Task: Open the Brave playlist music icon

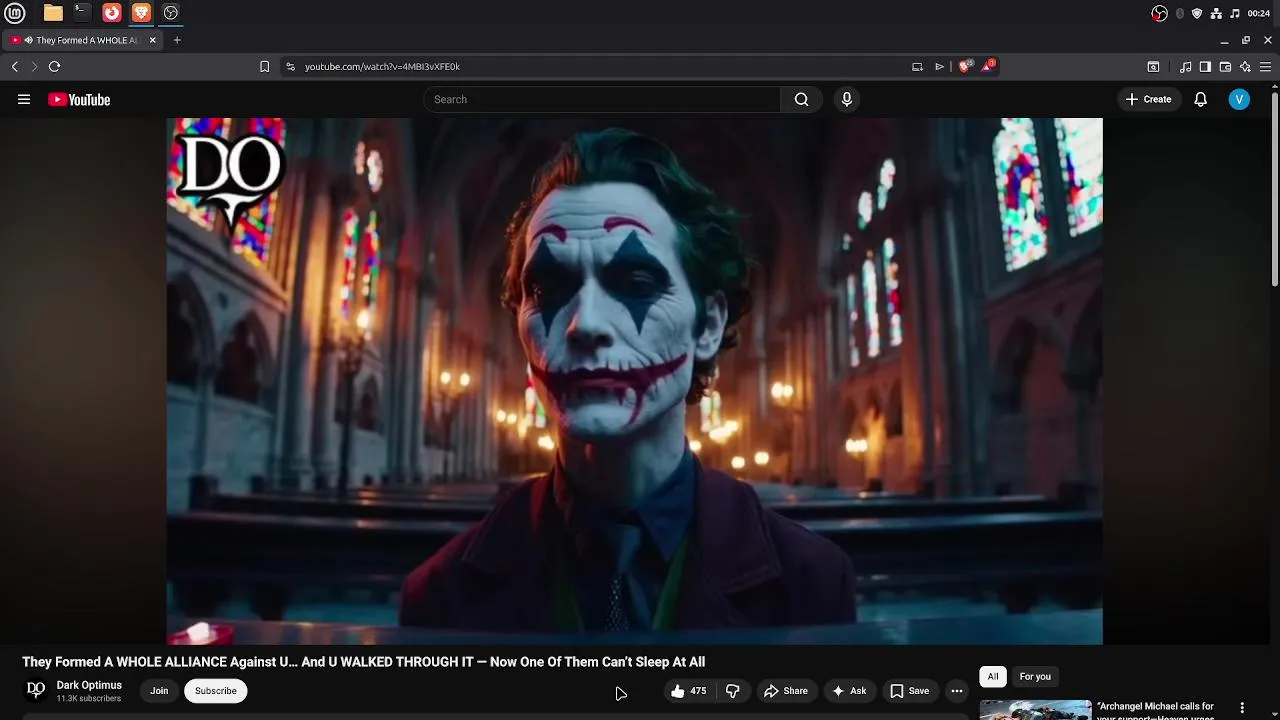Action: pos(1186,67)
